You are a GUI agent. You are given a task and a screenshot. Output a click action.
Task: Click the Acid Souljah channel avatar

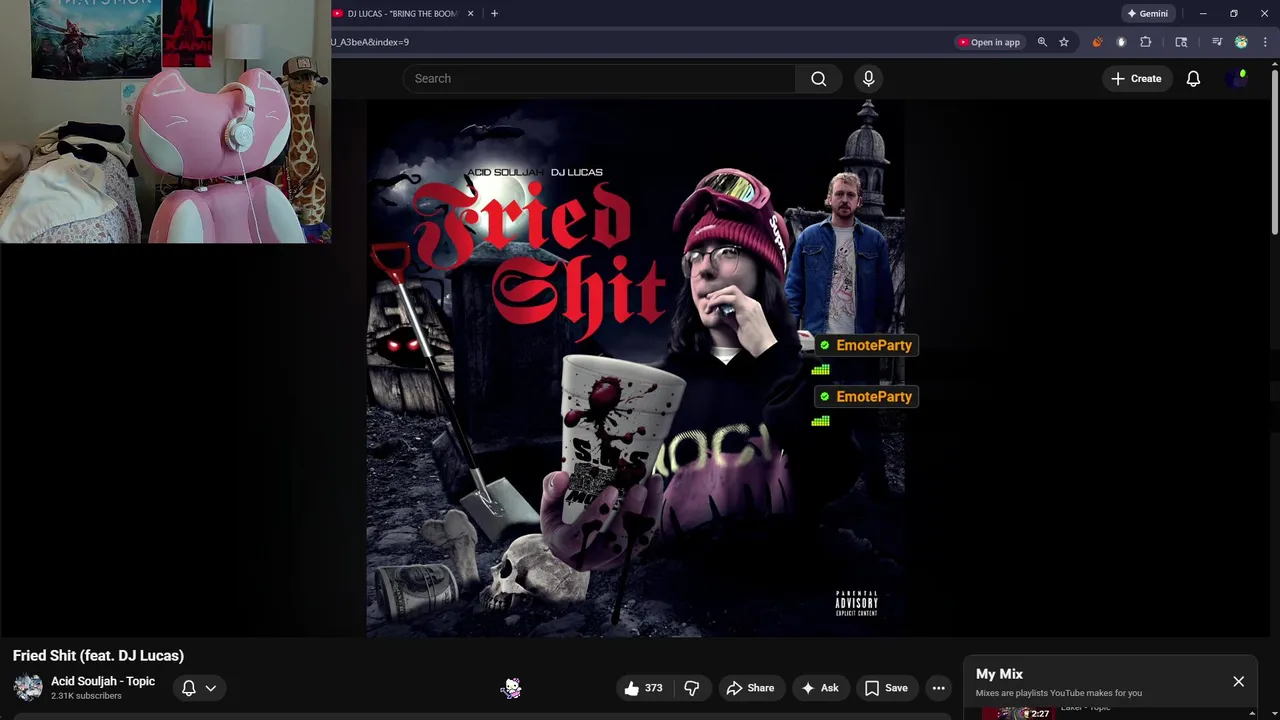(28, 688)
